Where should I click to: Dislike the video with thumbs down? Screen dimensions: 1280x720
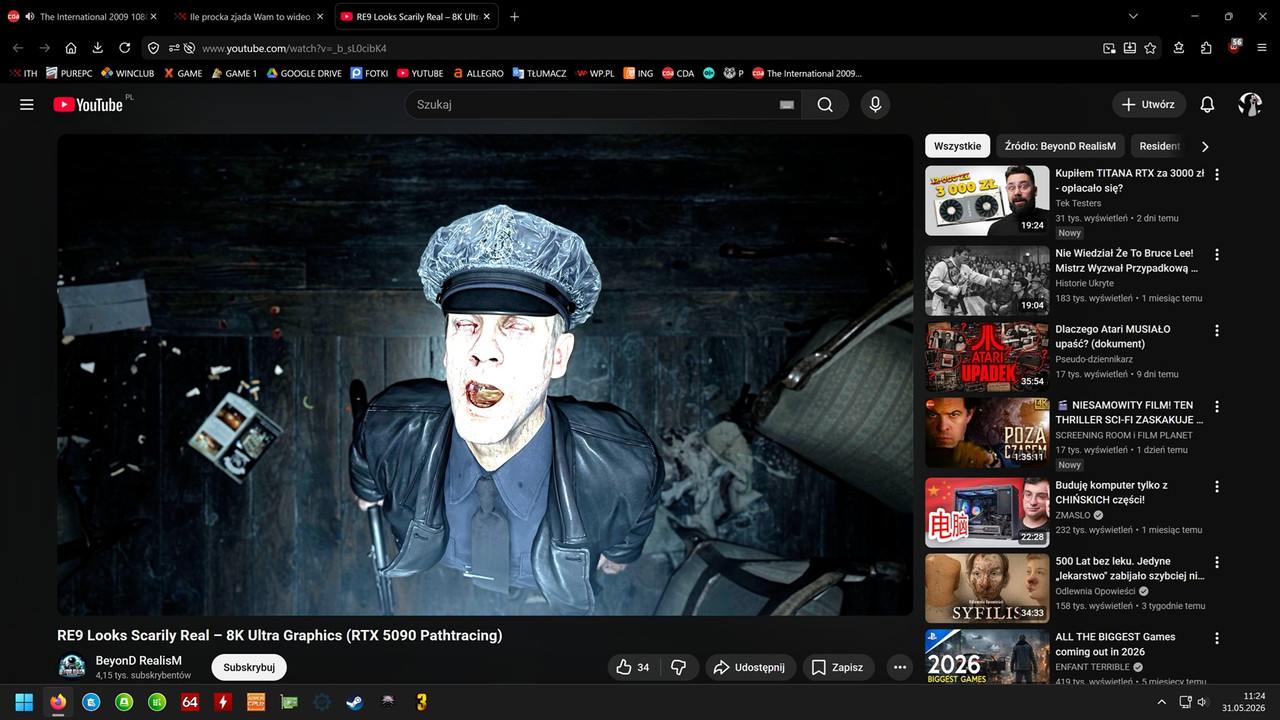pyautogui.click(x=678, y=667)
